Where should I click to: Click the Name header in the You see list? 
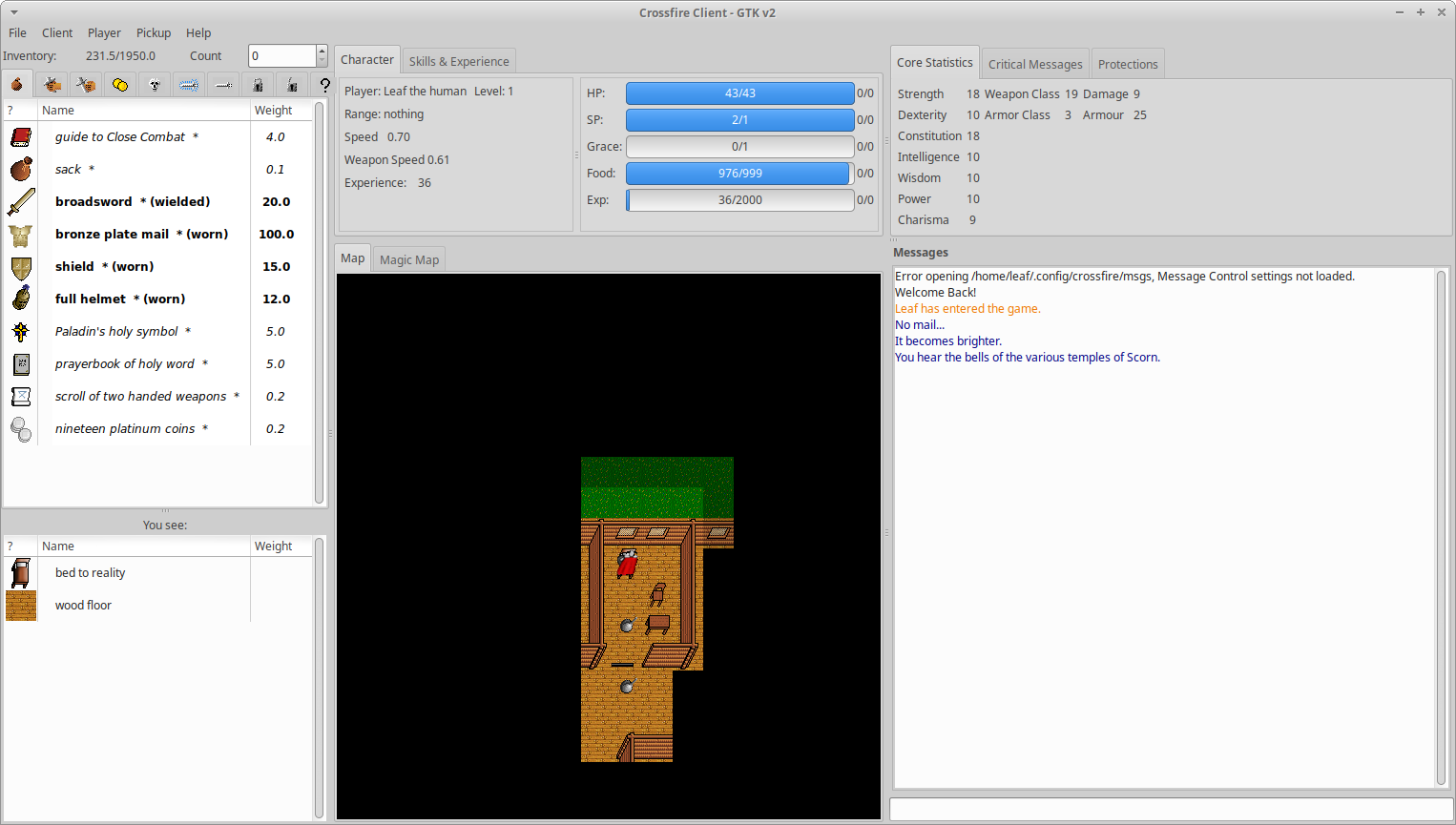click(x=144, y=547)
